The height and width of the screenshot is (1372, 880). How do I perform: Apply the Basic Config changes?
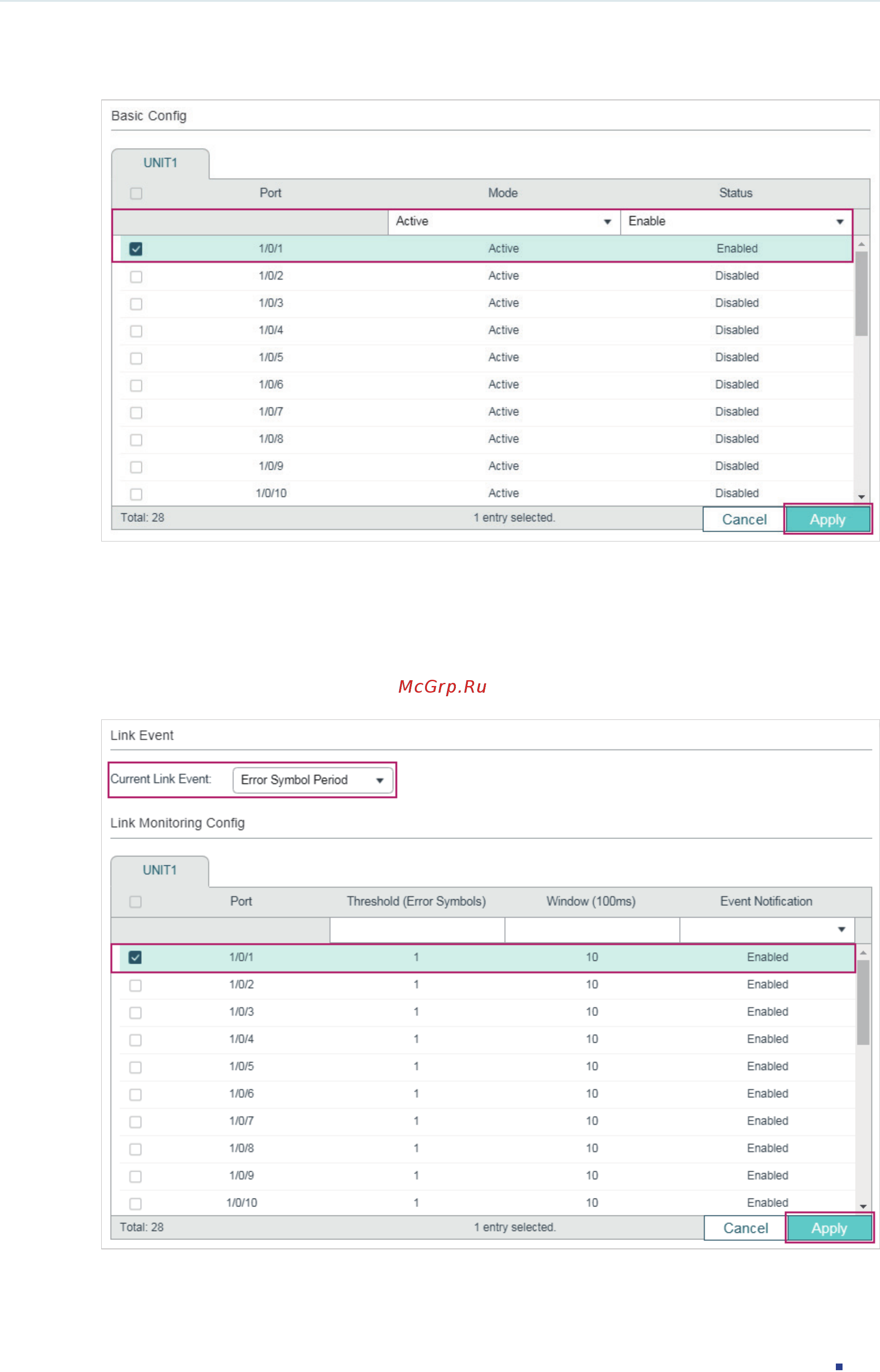coord(827,520)
